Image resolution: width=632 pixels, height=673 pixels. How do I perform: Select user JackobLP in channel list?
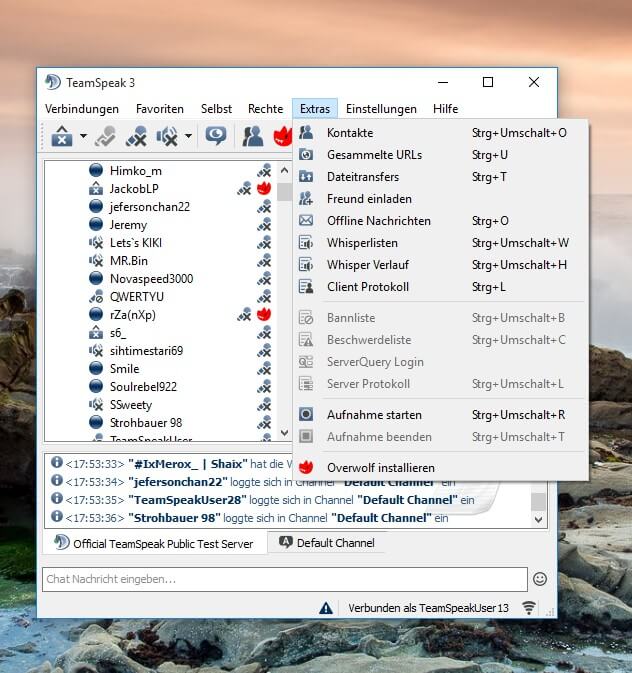point(134,189)
